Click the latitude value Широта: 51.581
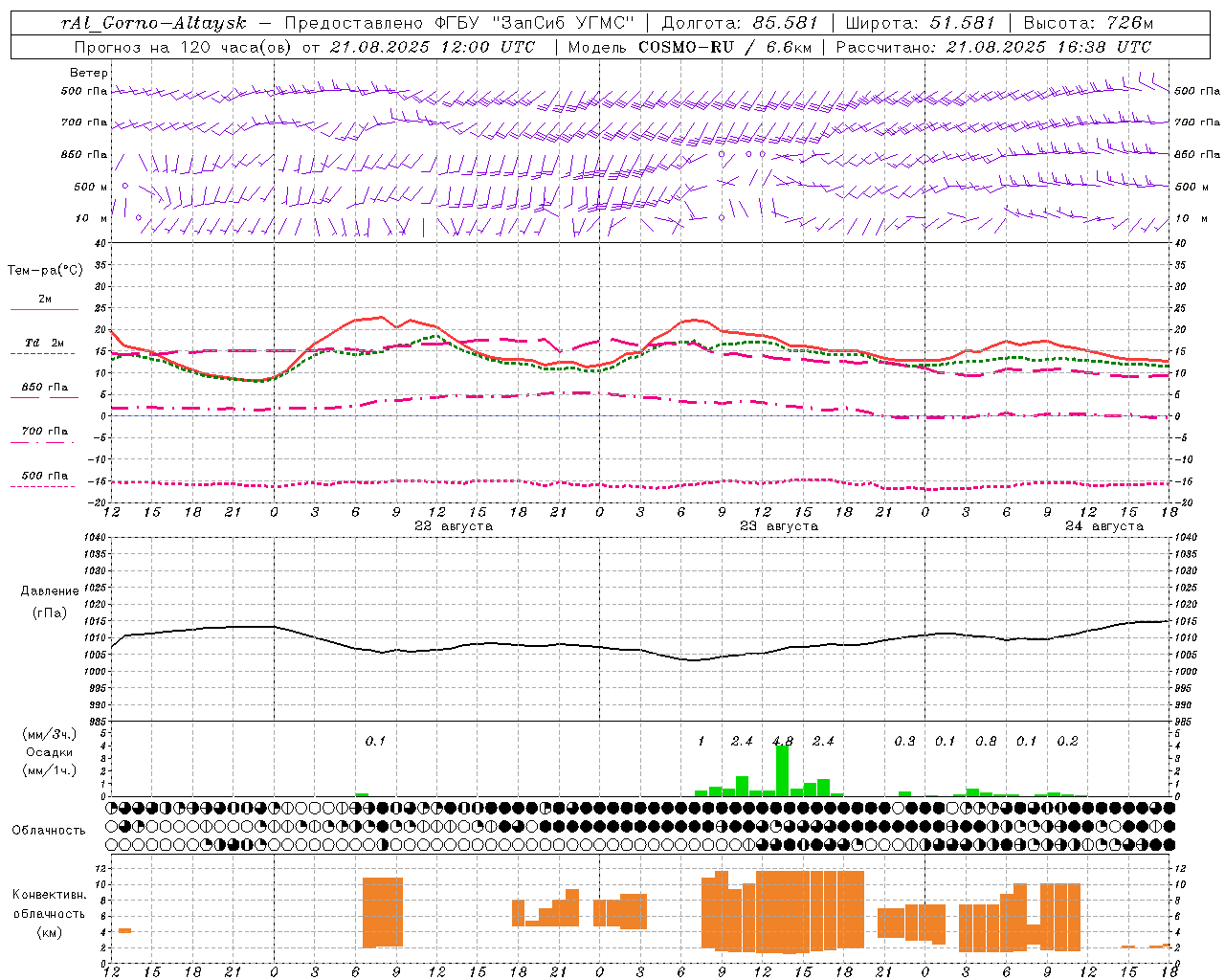The image size is (1225, 980). pos(921,23)
